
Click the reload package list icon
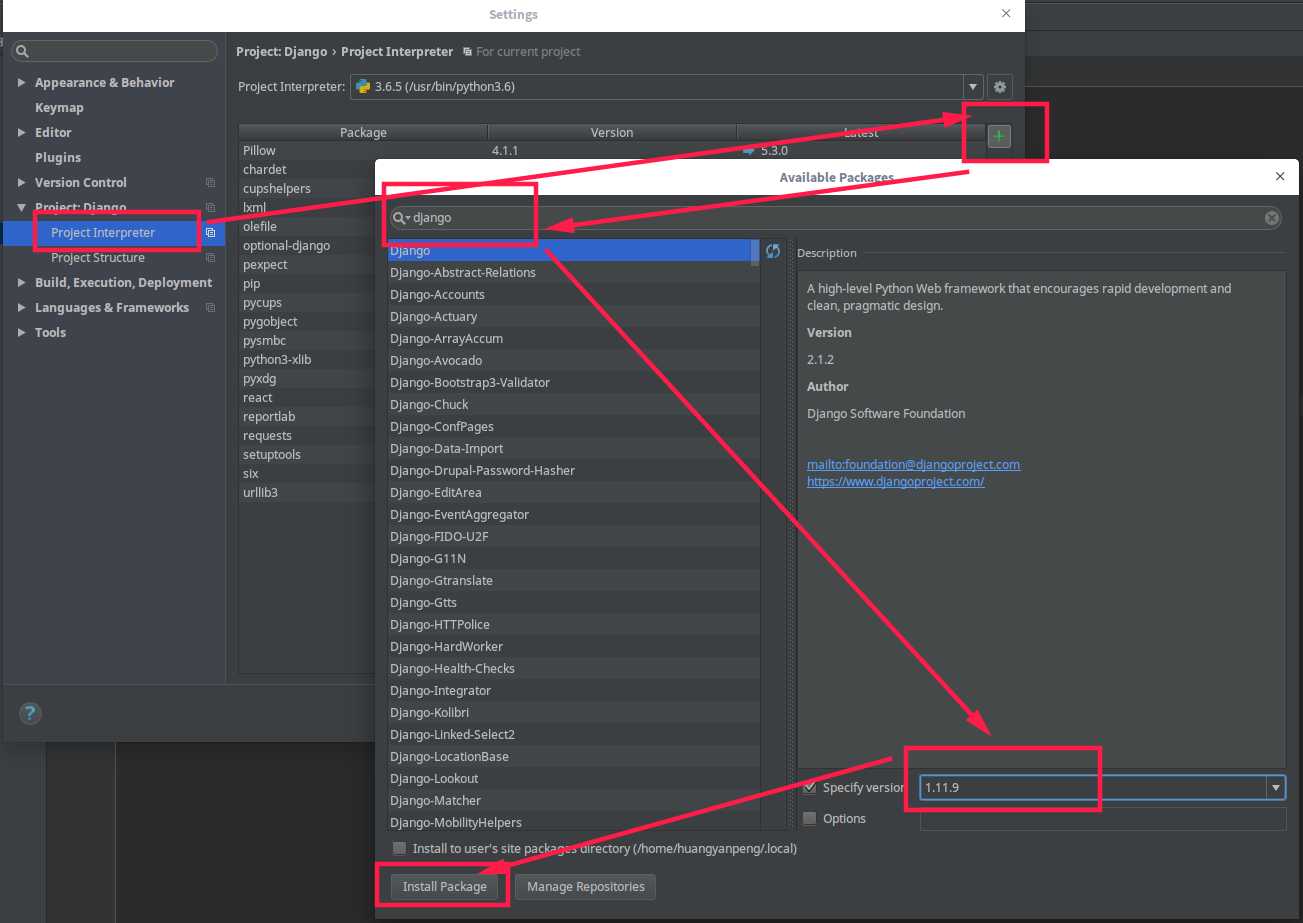(773, 251)
